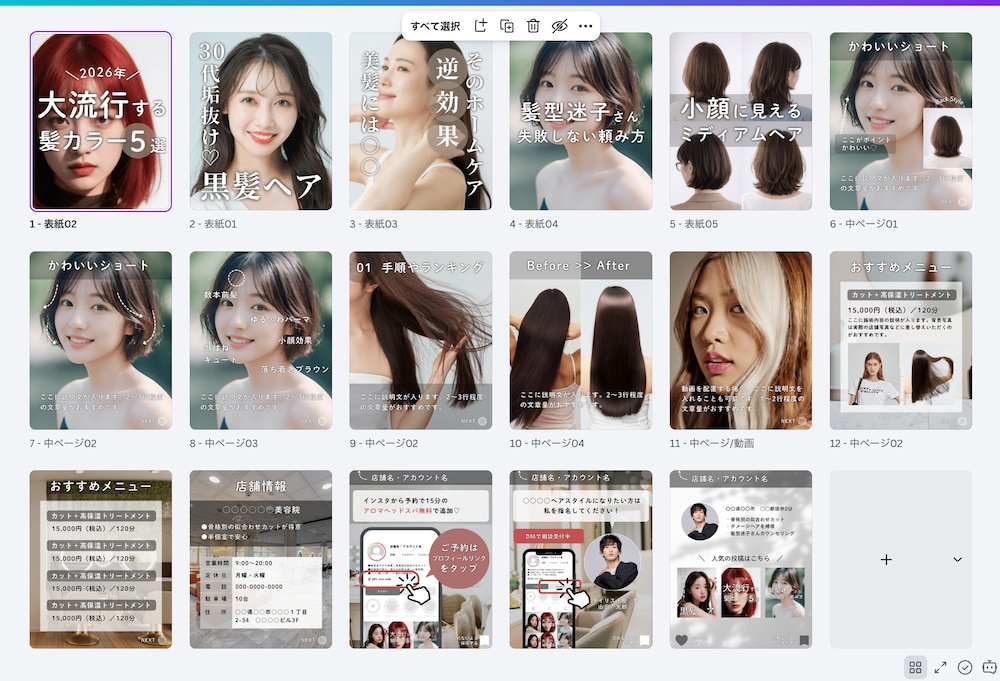Click the page label "12 - 中ページ02"
The width and height of the screenshot is (1000, 681).
tap(866, 443)
